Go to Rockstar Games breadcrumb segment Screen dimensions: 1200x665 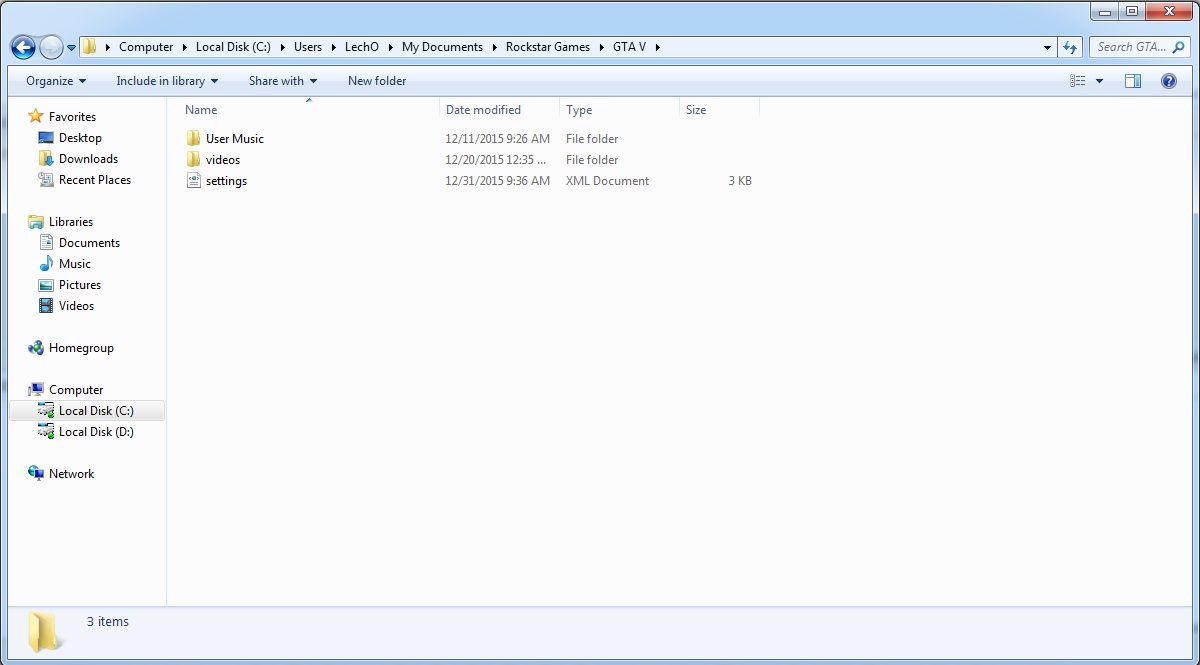[x=548, y=47]
